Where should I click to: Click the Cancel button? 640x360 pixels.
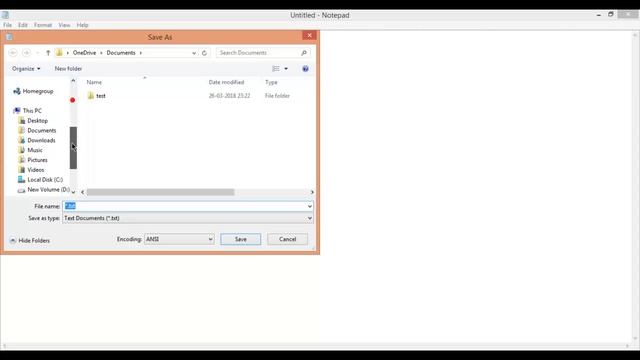tap(287, 239)
